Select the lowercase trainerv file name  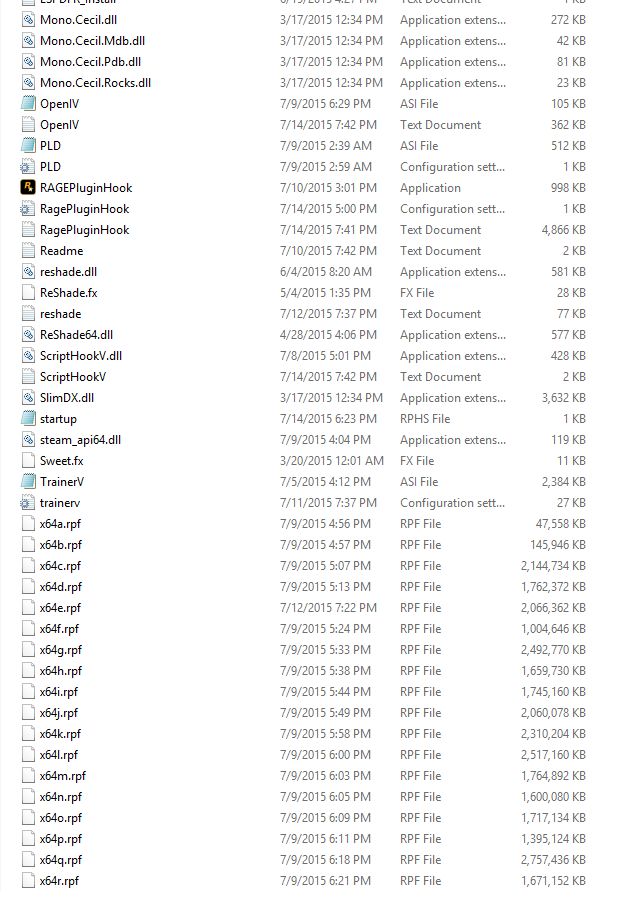(x=60, y=503)
